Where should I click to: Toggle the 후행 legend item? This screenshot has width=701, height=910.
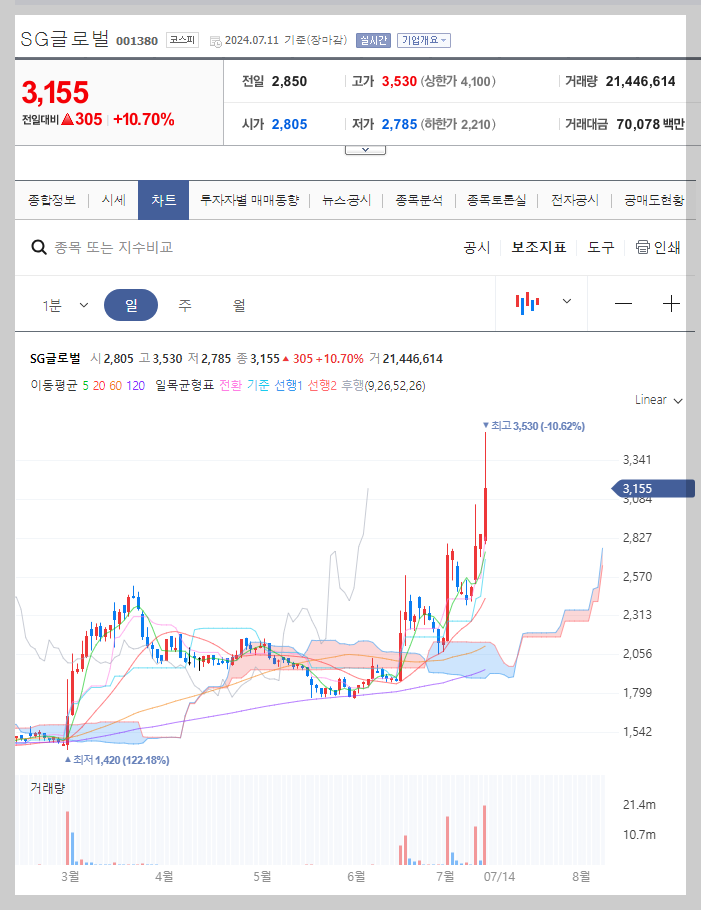(x=352, y=386)
